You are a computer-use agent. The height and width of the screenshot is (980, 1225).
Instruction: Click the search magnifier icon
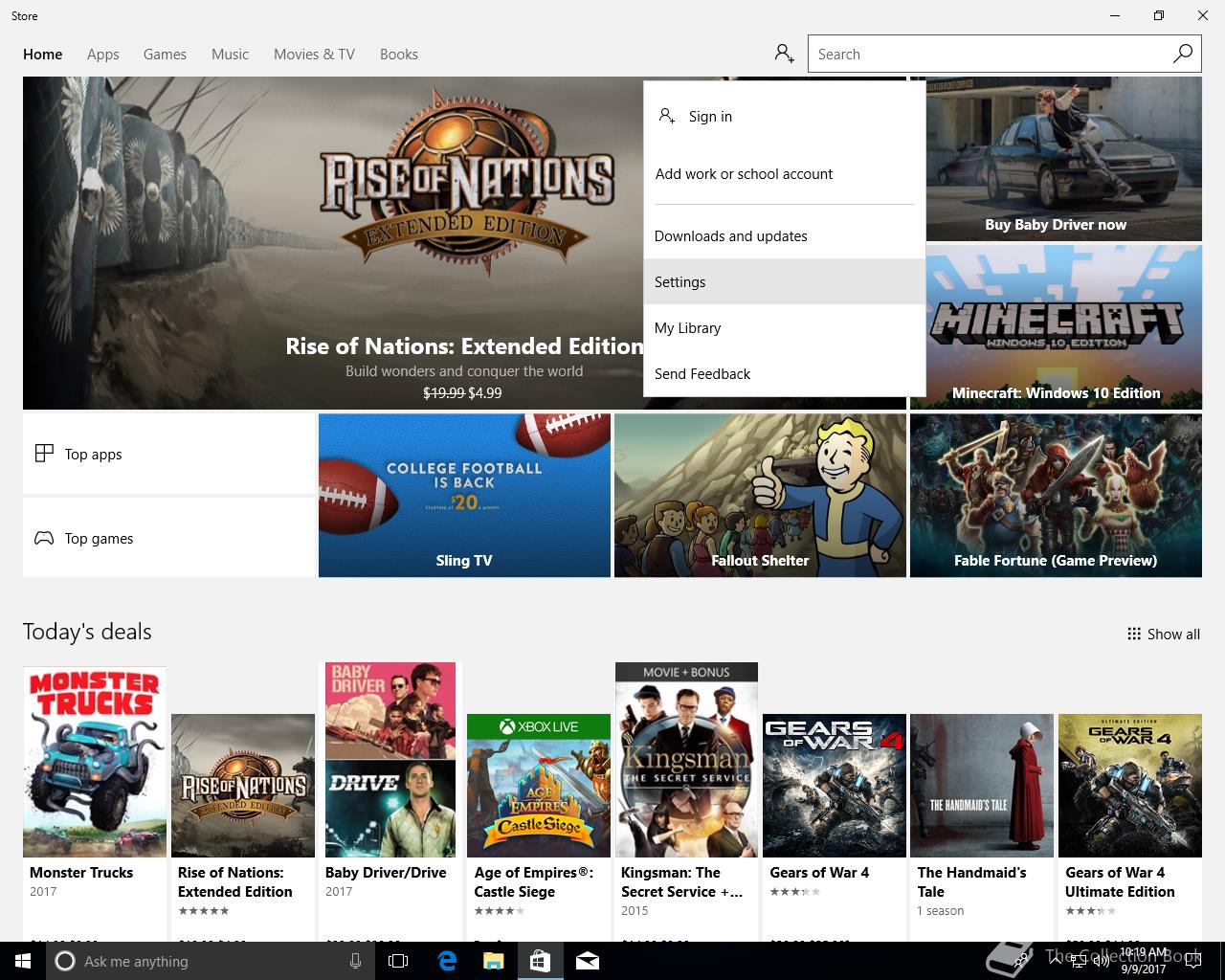point(1183,54)
